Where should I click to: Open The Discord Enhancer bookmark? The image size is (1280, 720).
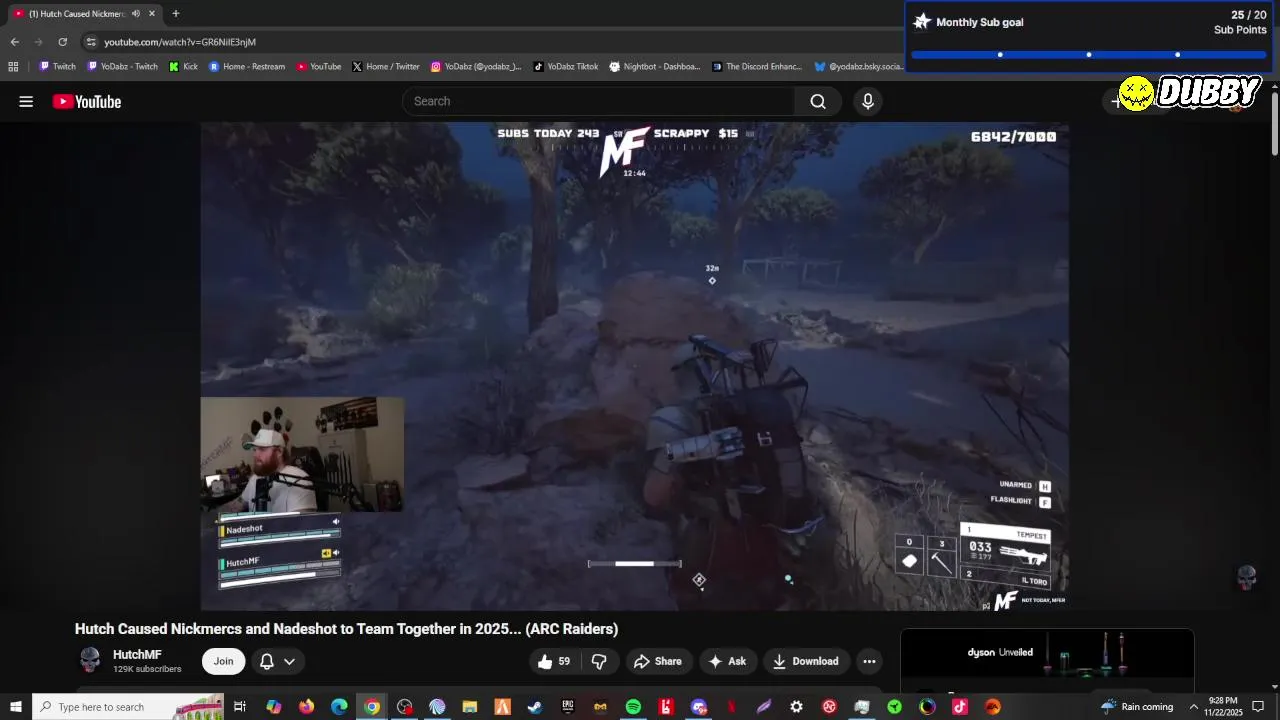pyautogui.click(x=757, y=67)
